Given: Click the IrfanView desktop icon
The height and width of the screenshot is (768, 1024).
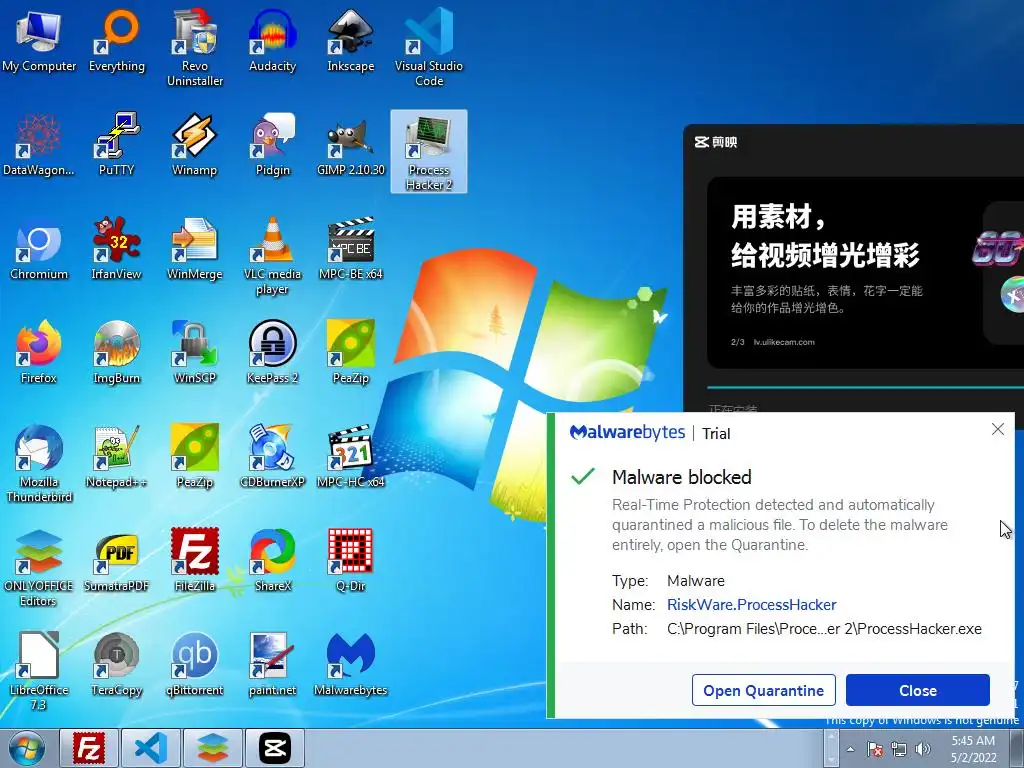Looking at the screenshot, I should click(x=117, y=248).
